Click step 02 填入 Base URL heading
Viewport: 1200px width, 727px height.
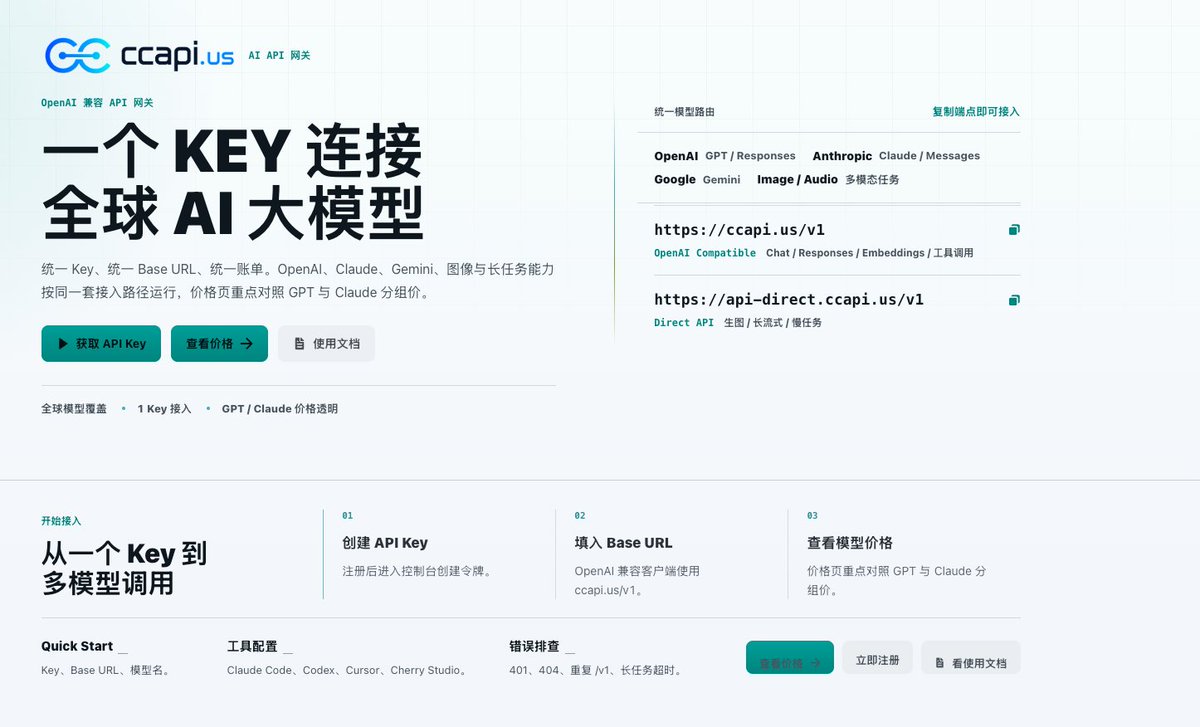click(x=624, y=543)
